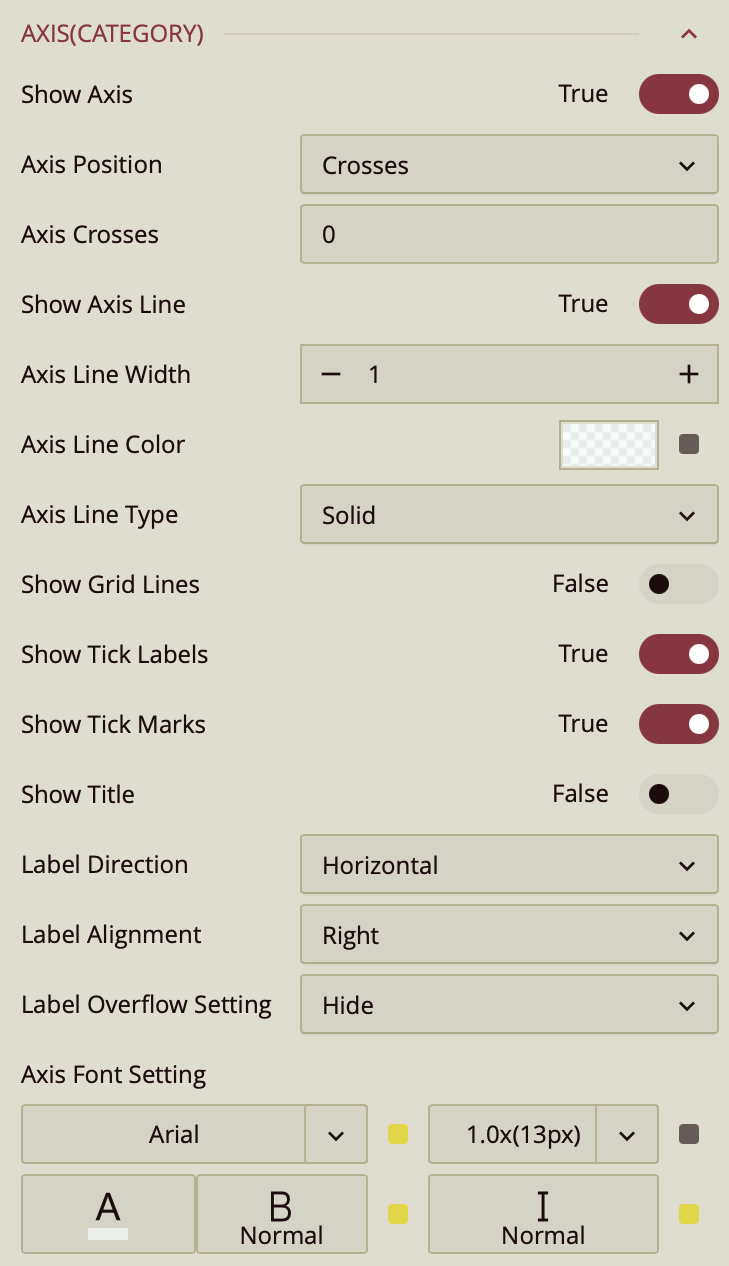
Task: Toggle the italic I Normal button
Action: coord(543,1214)
